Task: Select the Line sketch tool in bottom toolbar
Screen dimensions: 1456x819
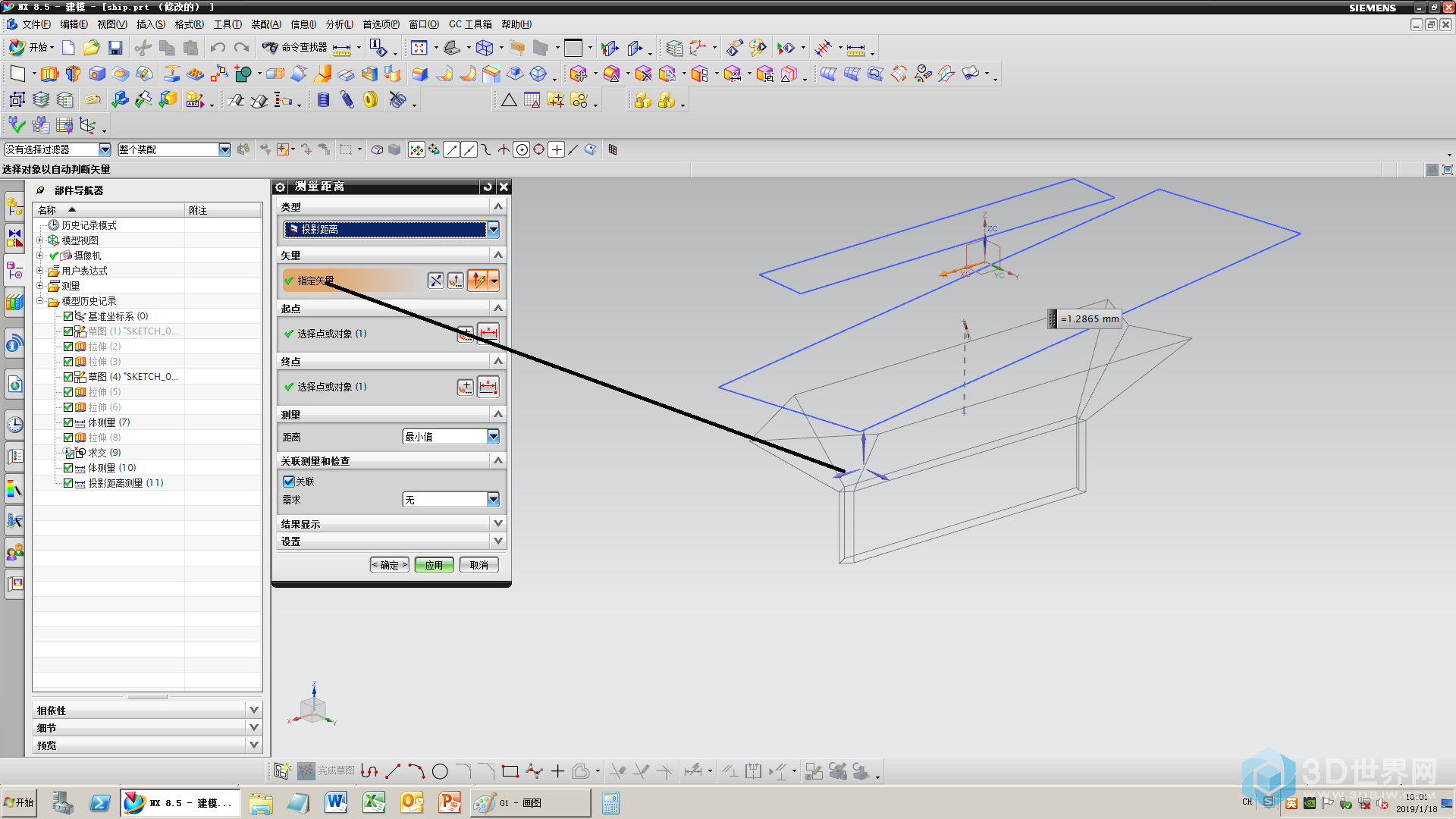Action: click(x=393, y=772)
